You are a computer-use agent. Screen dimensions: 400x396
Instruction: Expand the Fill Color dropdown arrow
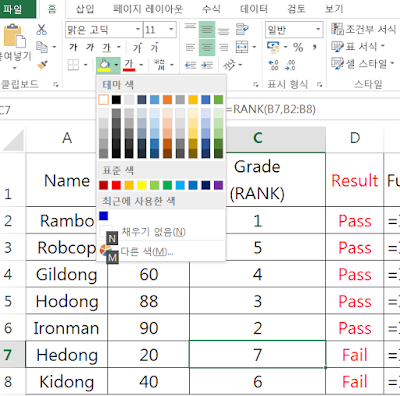coord(116,65)
